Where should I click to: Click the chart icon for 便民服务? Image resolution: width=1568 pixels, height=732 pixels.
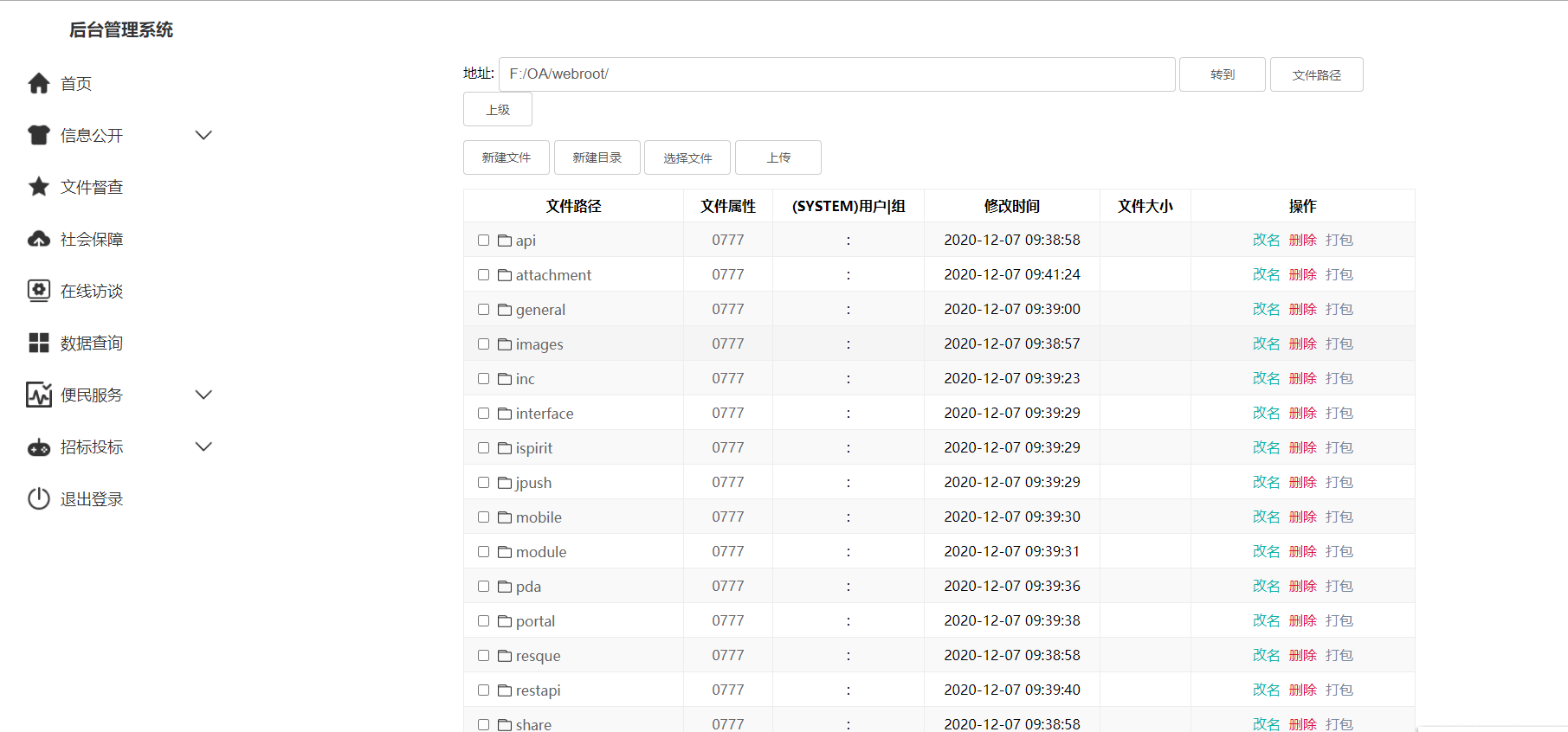(39, 395)
